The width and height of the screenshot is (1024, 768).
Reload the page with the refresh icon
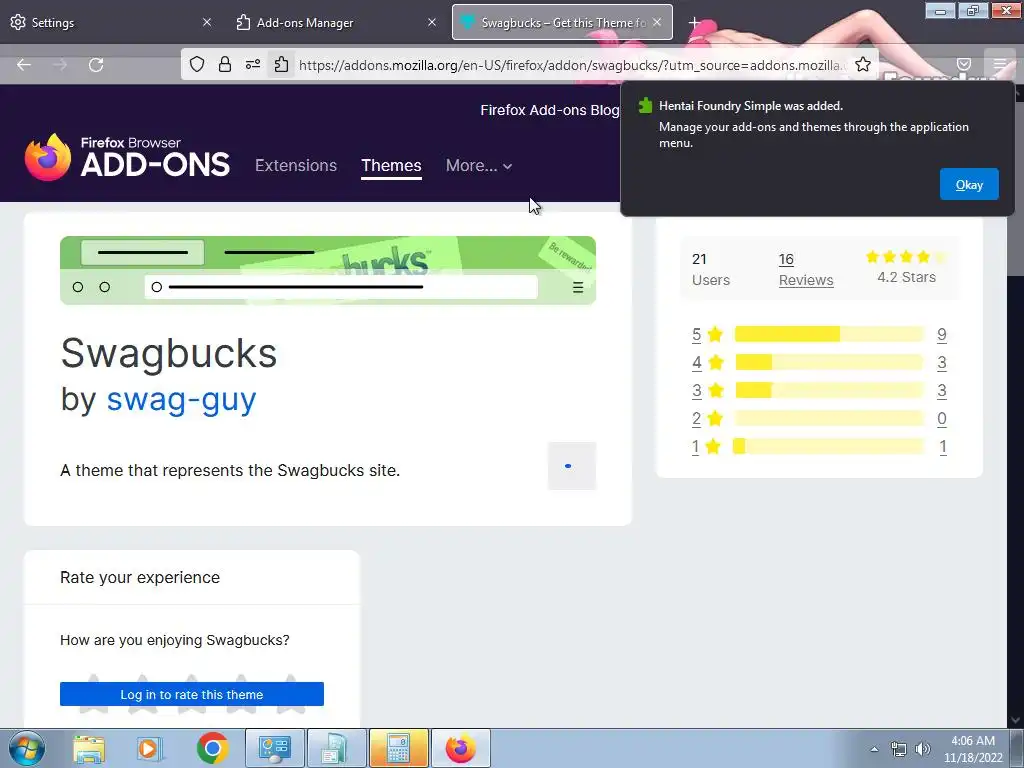tap(96, 65)
